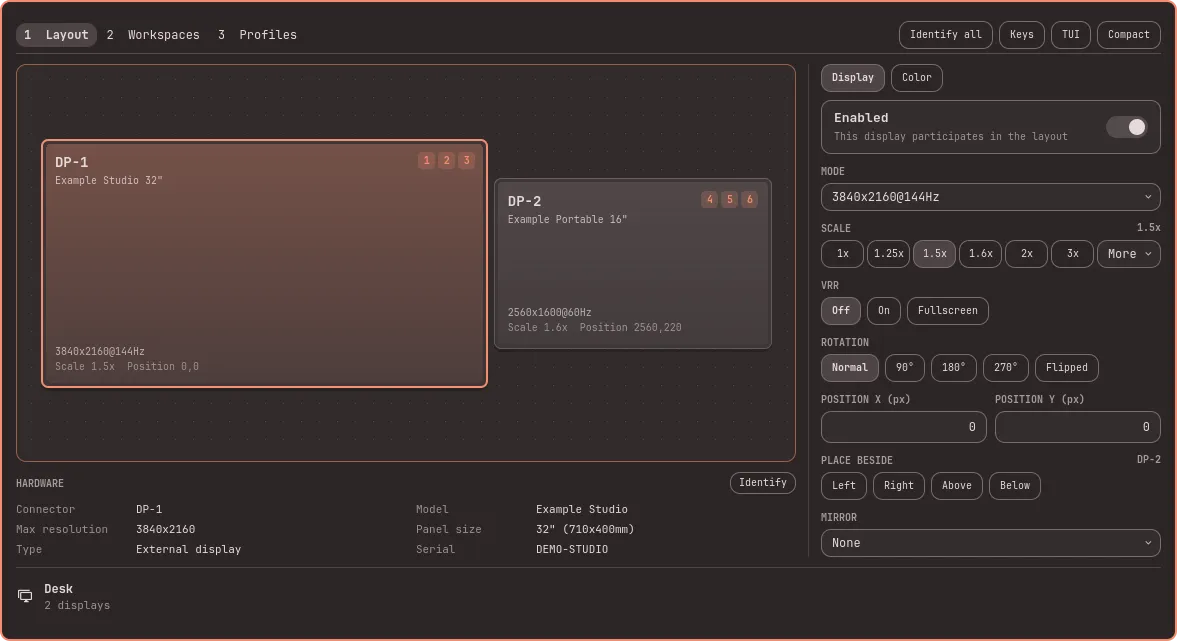Viewport: 1177px width, 641px height.
Task: Rotate display 90°
Action: (905, 368)
